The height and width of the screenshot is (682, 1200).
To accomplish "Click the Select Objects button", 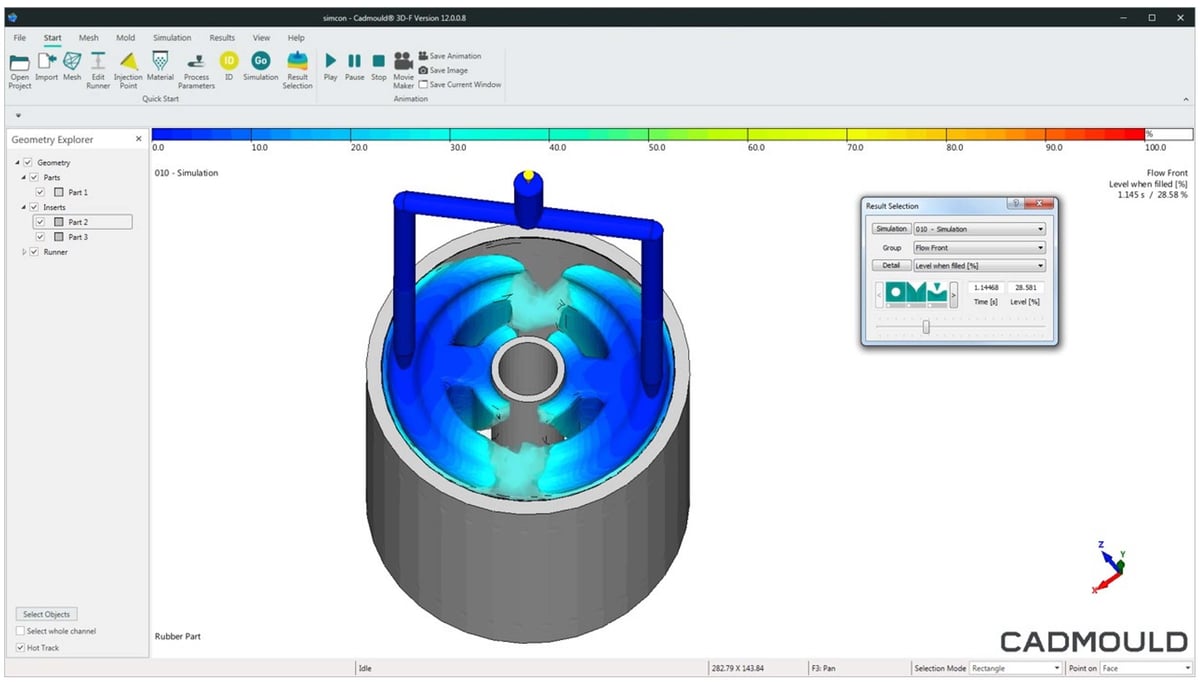I will click(x=47, y=614).
